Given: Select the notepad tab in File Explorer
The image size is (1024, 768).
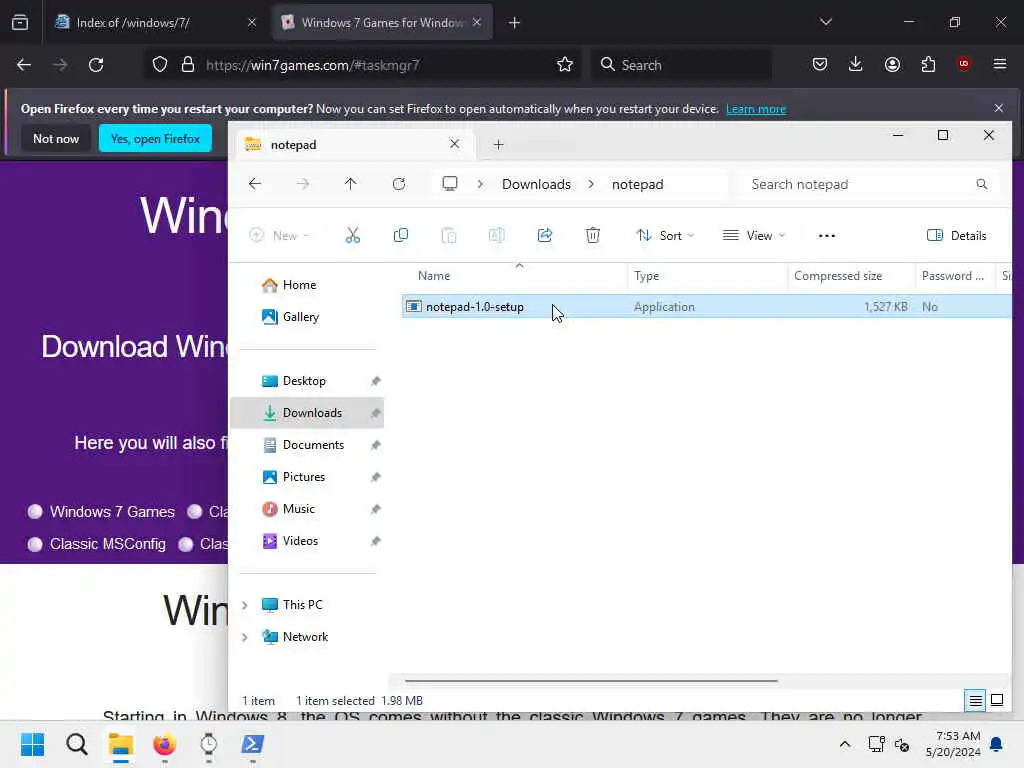Looking at the screenshot, I should [x=353, y=144].
